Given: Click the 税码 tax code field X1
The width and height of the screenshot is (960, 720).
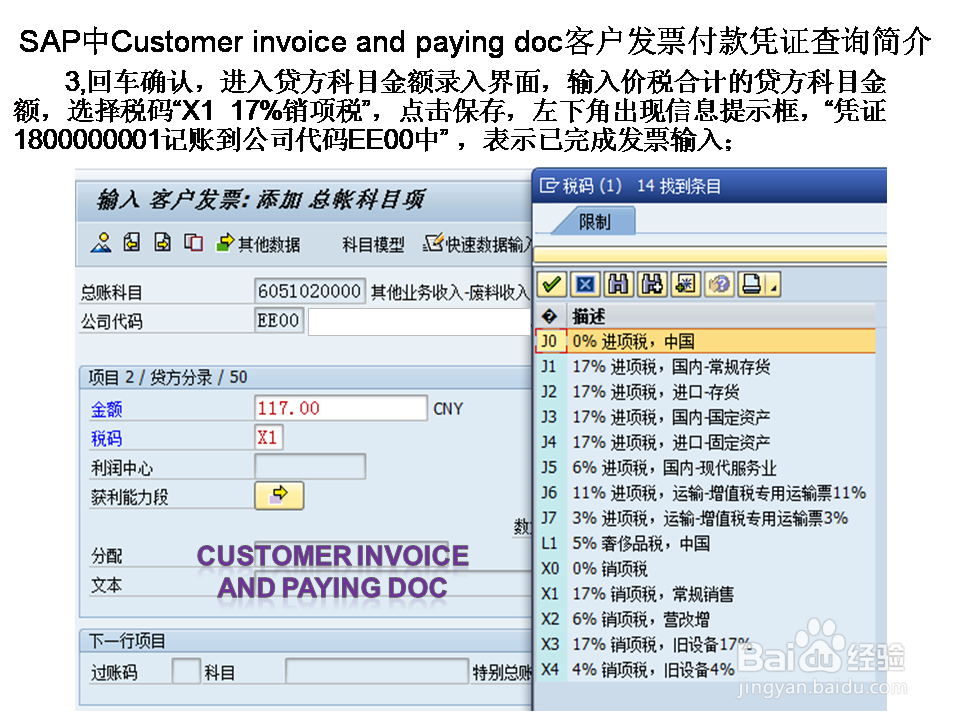Looking at the screenshot, I should tap(268, 438).
